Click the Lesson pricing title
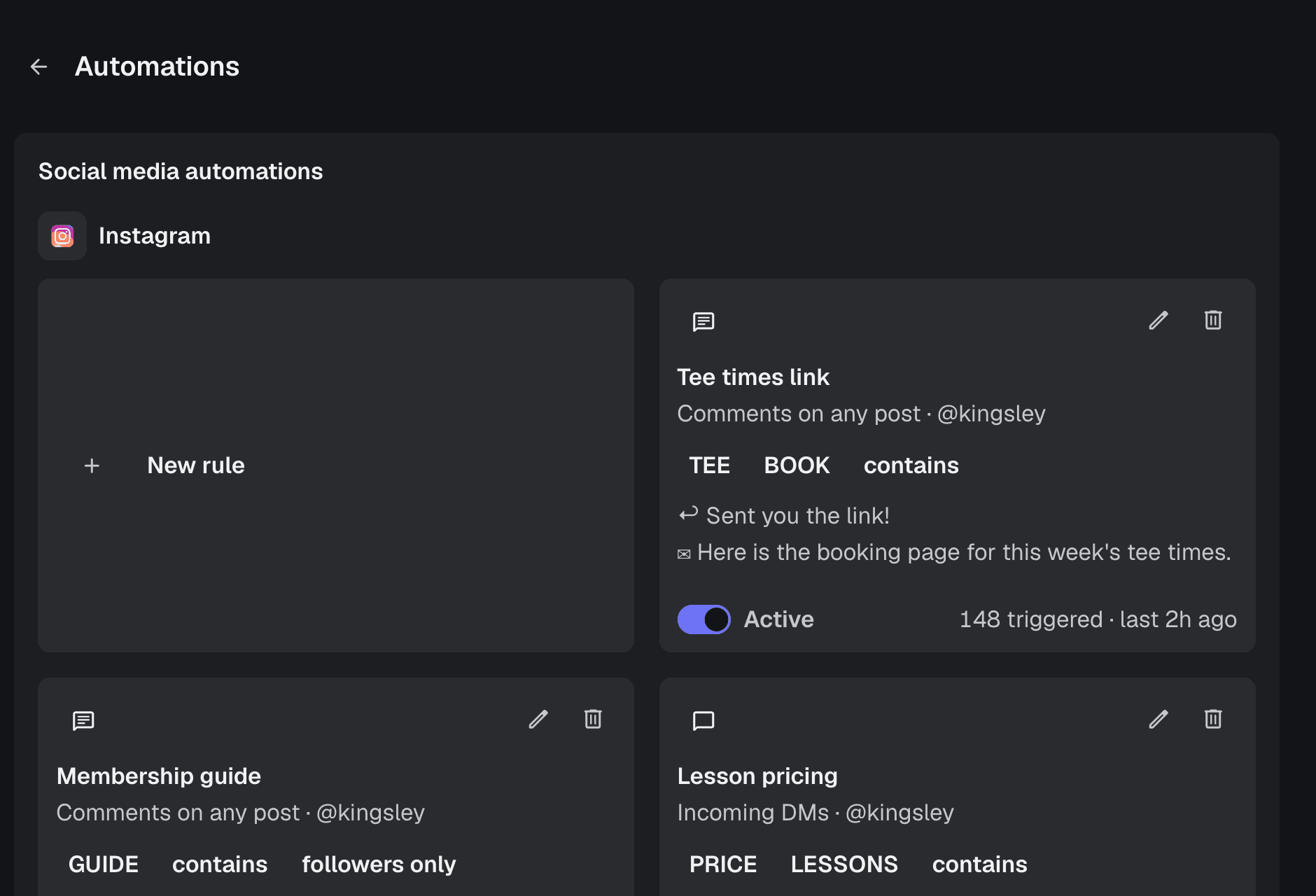 click(757, 776)
